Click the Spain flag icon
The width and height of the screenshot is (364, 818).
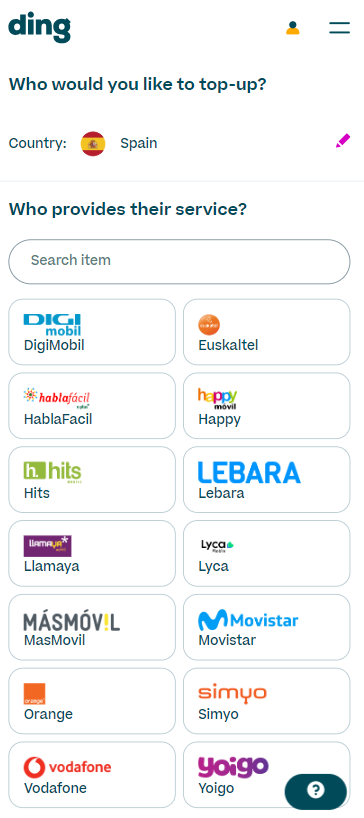(x=93, y=143)
